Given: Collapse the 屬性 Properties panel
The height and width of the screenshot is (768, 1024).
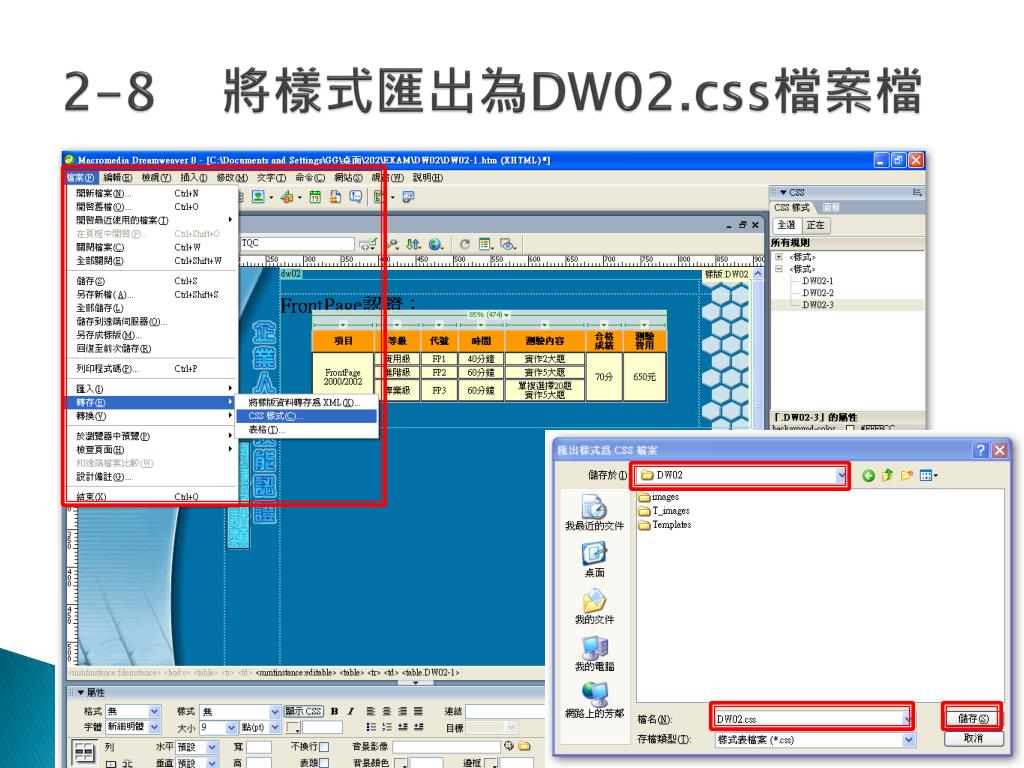Looking at the screenshot, I should [x=82, y=692].
